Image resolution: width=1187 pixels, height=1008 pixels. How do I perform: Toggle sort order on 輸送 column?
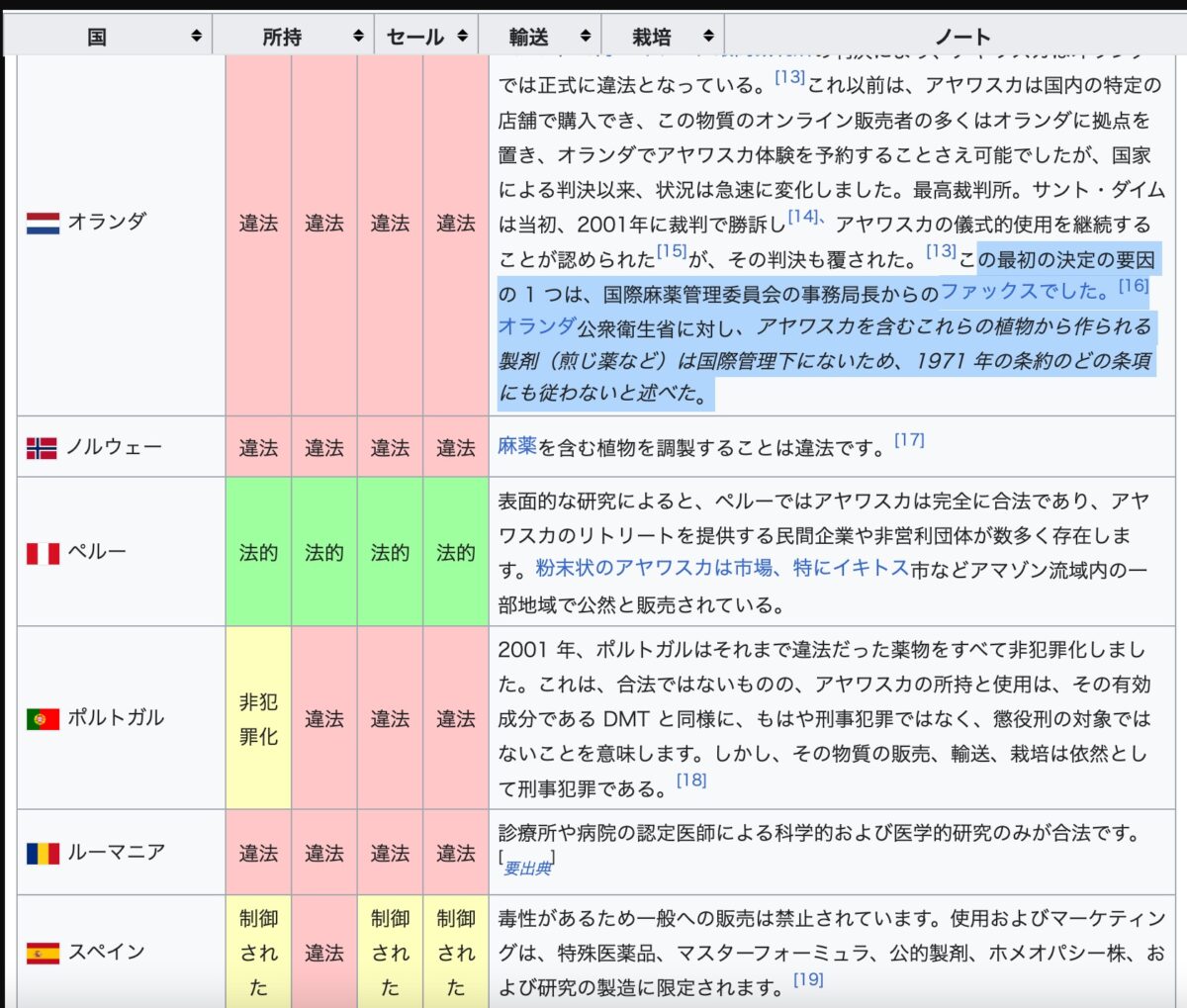pyautogui.click(x=585, y=37)
